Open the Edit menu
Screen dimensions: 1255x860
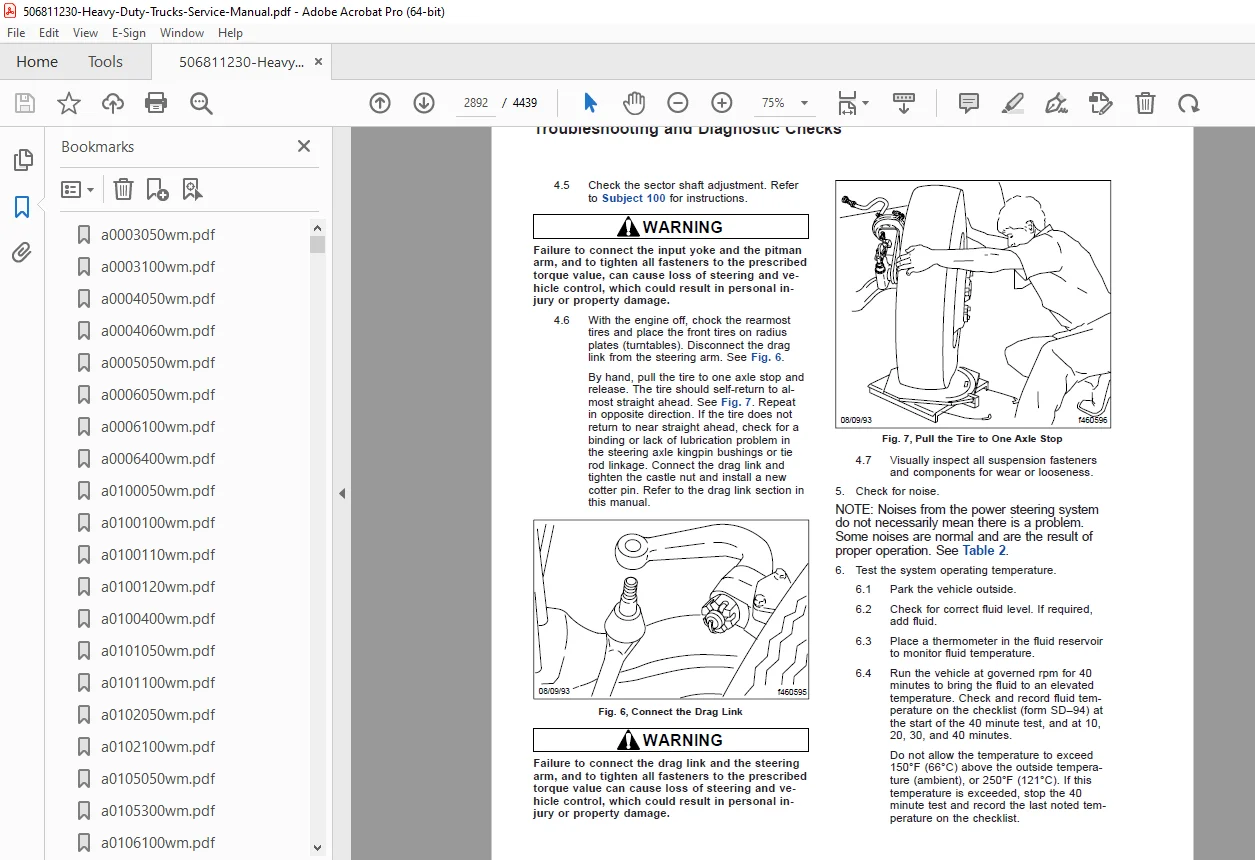pyautogui.click(x=49, y=33)
